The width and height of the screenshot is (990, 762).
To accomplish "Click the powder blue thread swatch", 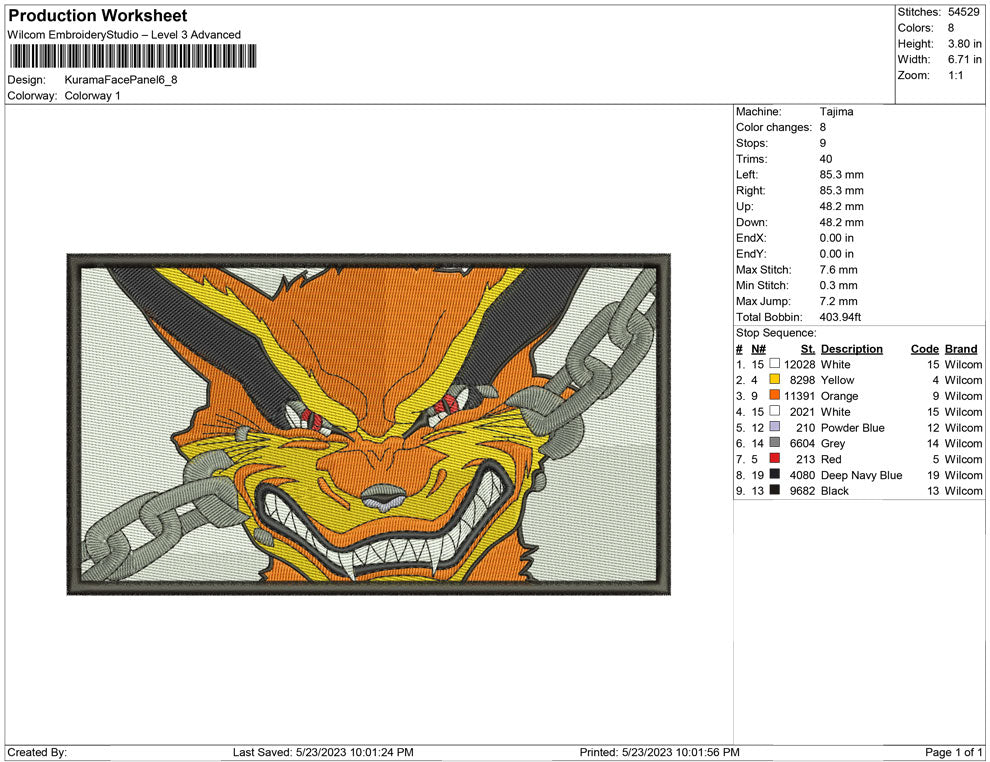I will (774, 427).
